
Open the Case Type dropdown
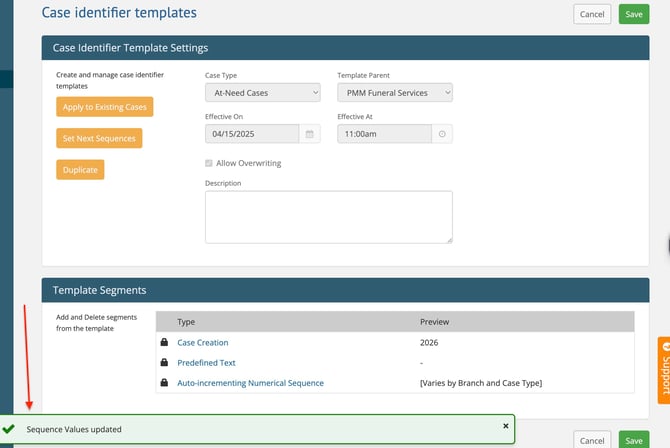pyautogui.click(x=262, y=93)
